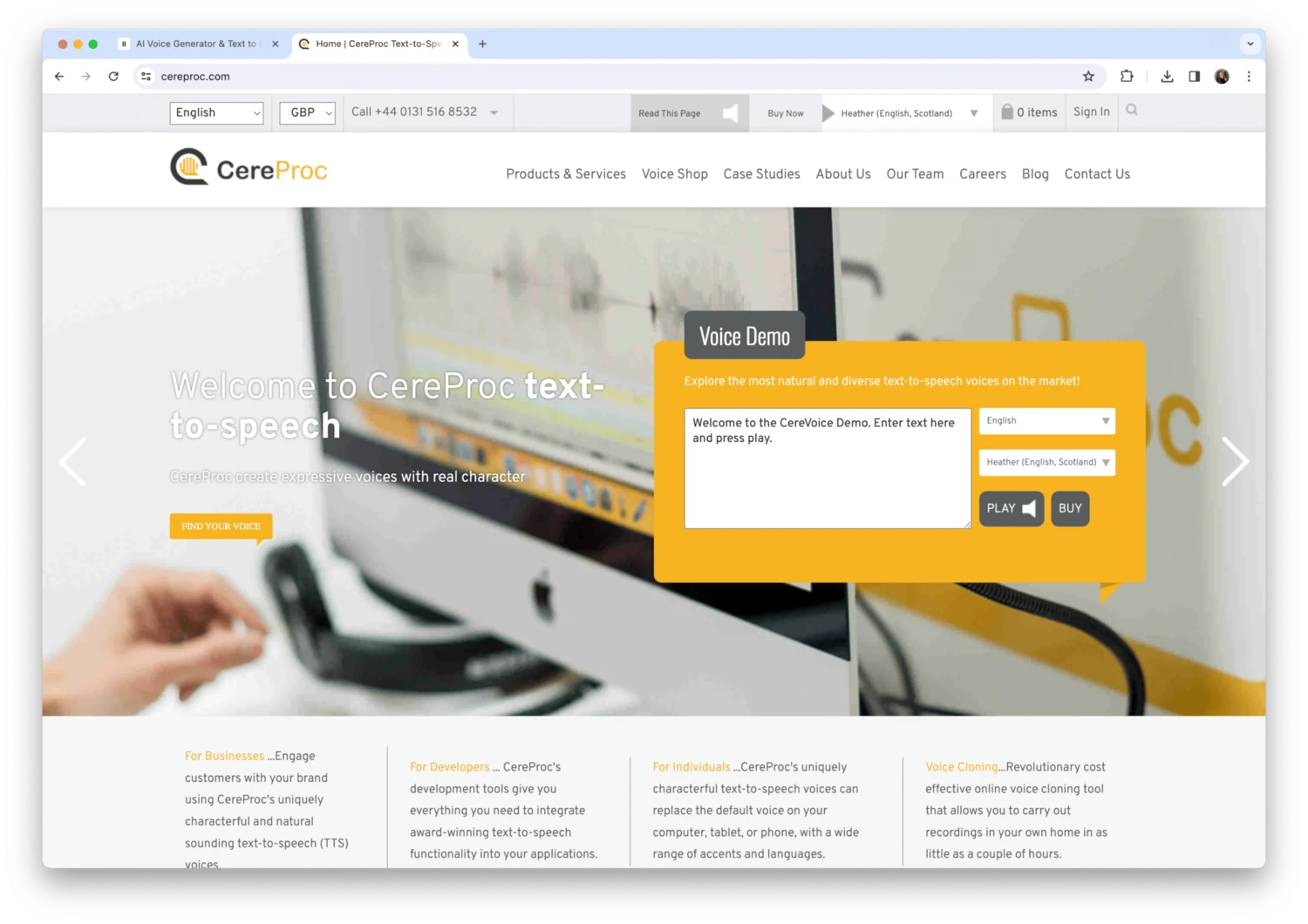Open the English site language dropdown

(216, 112)
